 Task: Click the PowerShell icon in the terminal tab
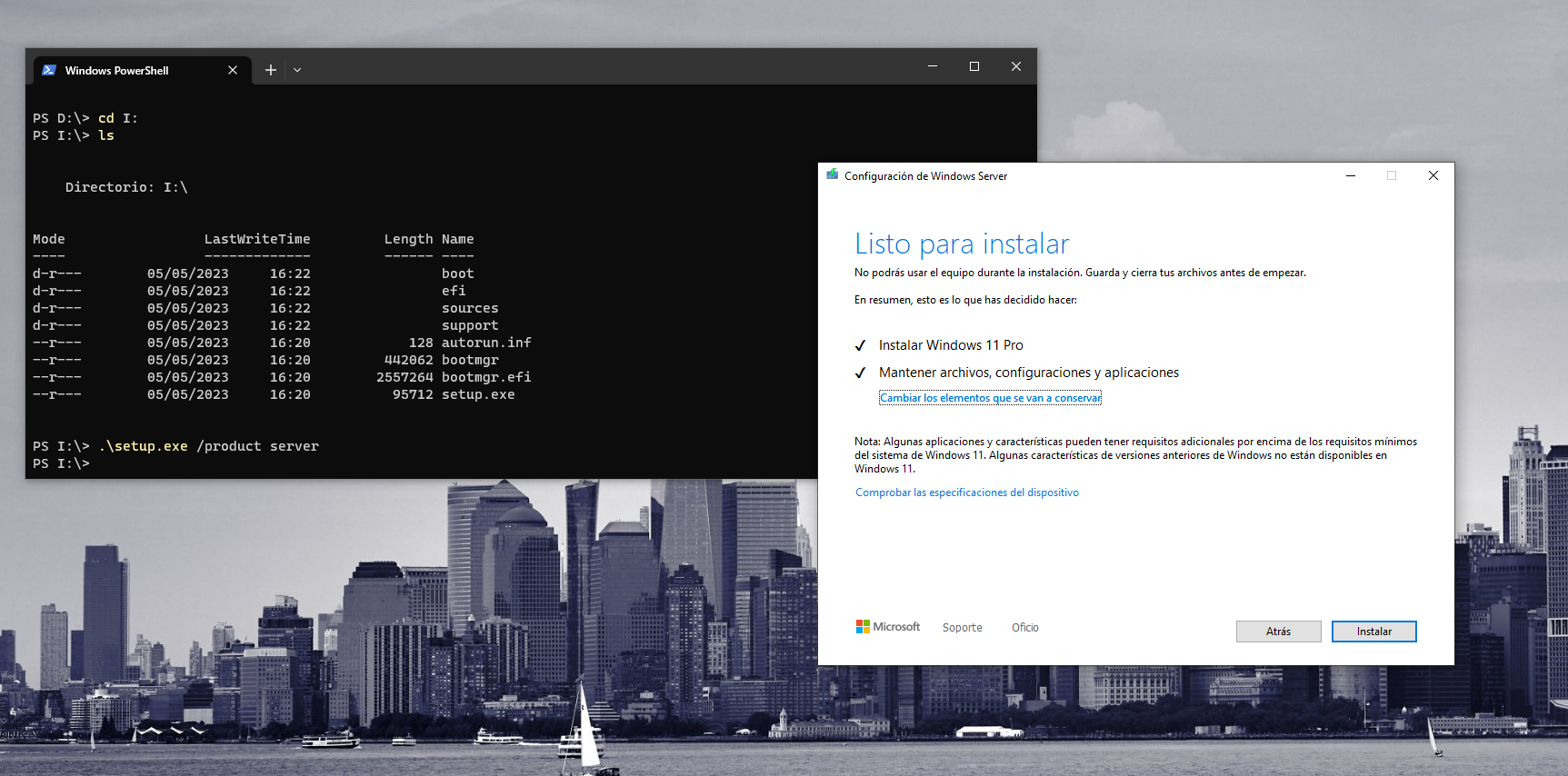click(49, 70)
